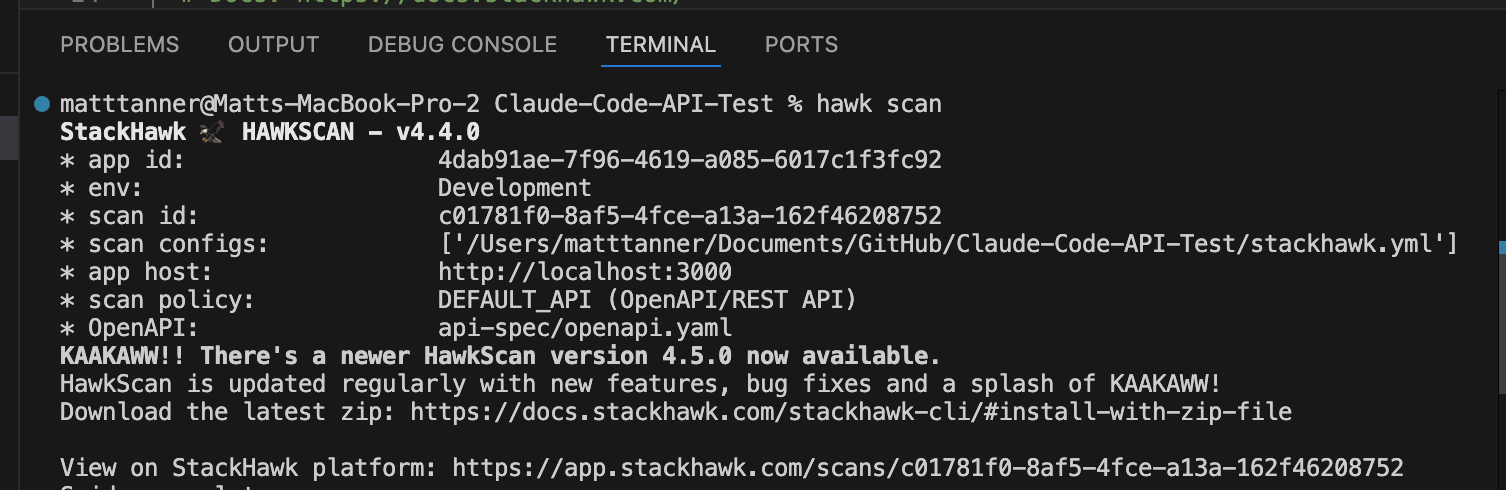Show the PORTS tab
This screenshot has width=1506, height=490.
(801, 45)
